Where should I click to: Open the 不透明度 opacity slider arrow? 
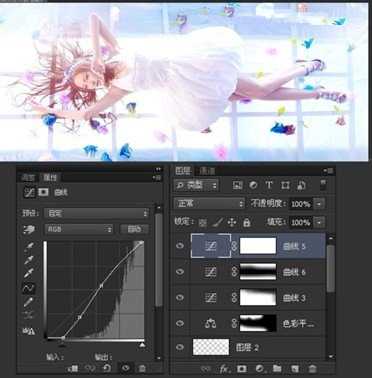319,204
